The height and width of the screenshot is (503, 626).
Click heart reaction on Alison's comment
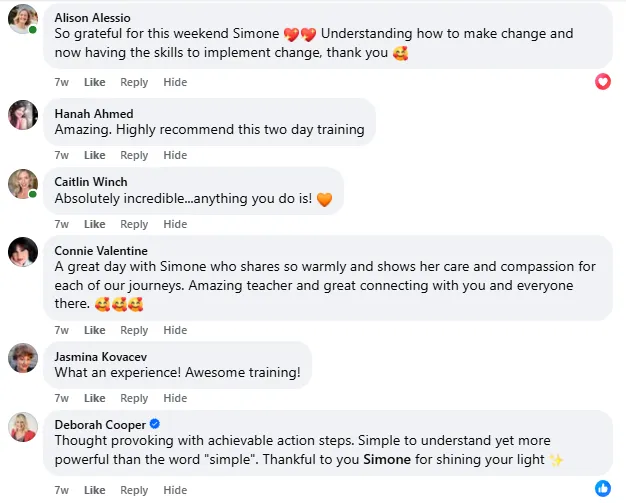[x=603, y=81]
